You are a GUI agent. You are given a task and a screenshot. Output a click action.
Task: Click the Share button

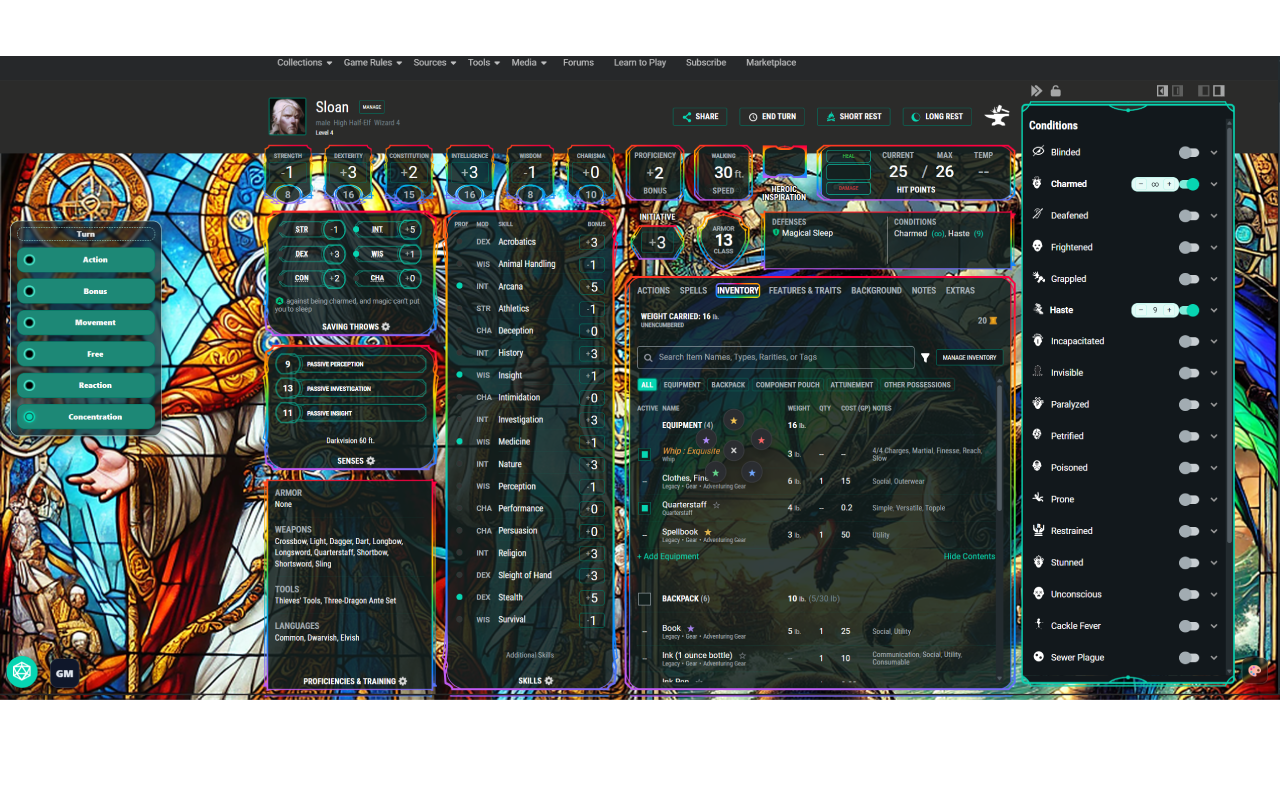pos(700,116)
